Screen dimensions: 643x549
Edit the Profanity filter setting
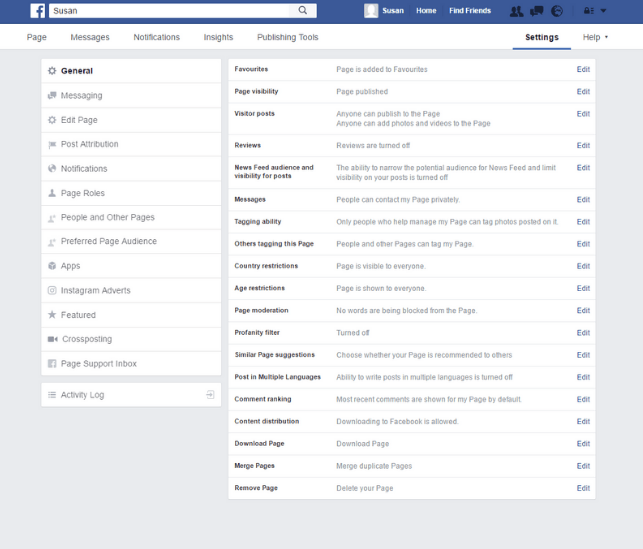[x=583, y=333]
